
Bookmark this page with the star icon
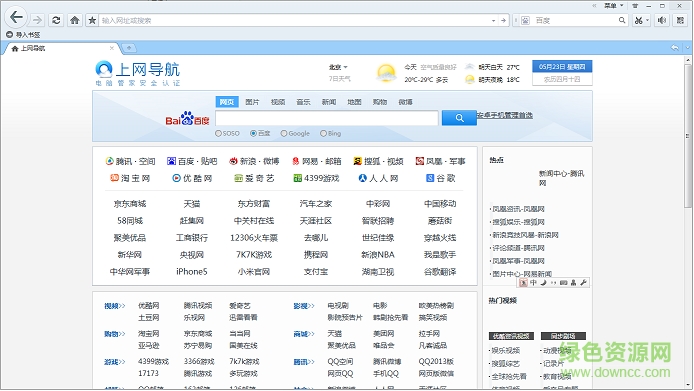[92, 20]
